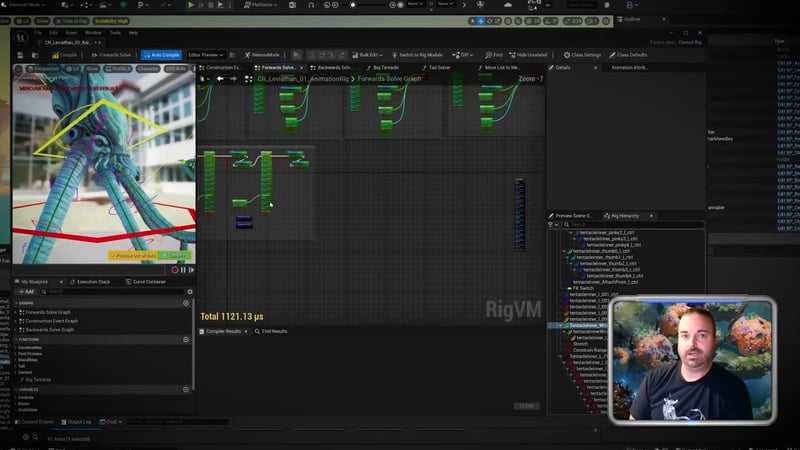
Task: Toggle Release Mode in the toolbar
Action: 264,55
